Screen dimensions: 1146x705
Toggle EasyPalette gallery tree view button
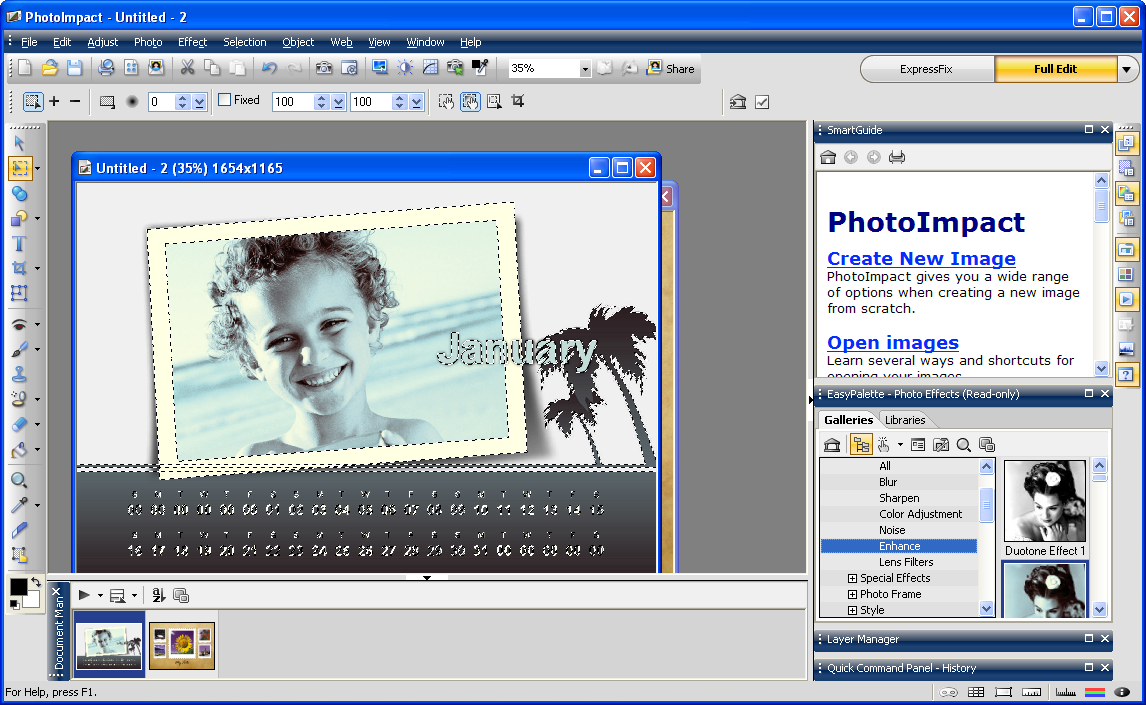[861, 445]
